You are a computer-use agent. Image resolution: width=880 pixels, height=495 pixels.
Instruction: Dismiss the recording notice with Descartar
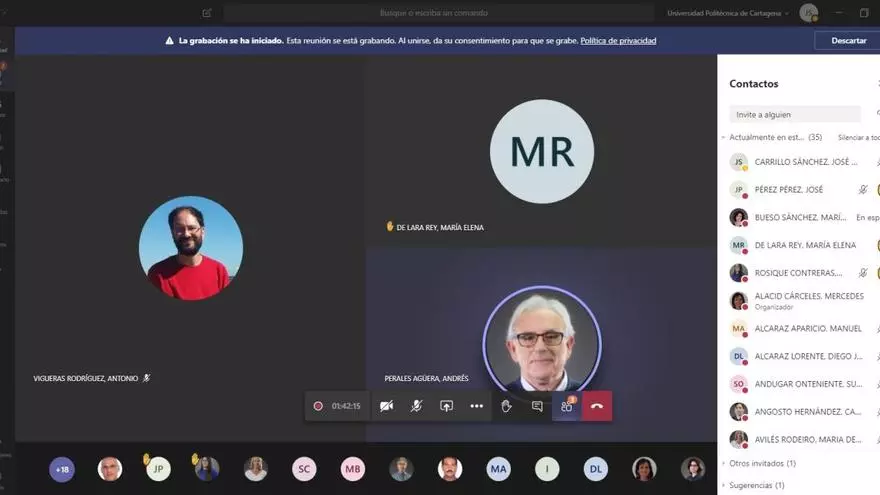(x=848, y=41)
